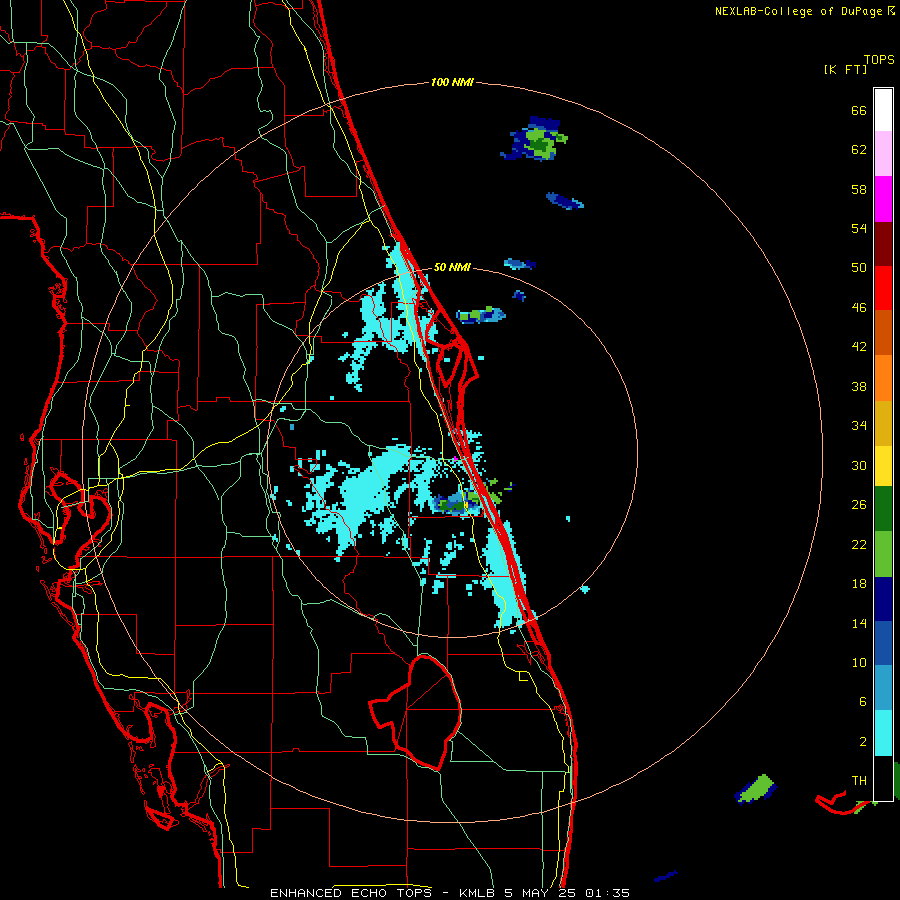Click the 58 legend value
The height and width of the screenshot is (900, 900).
(x=859, y=189)
